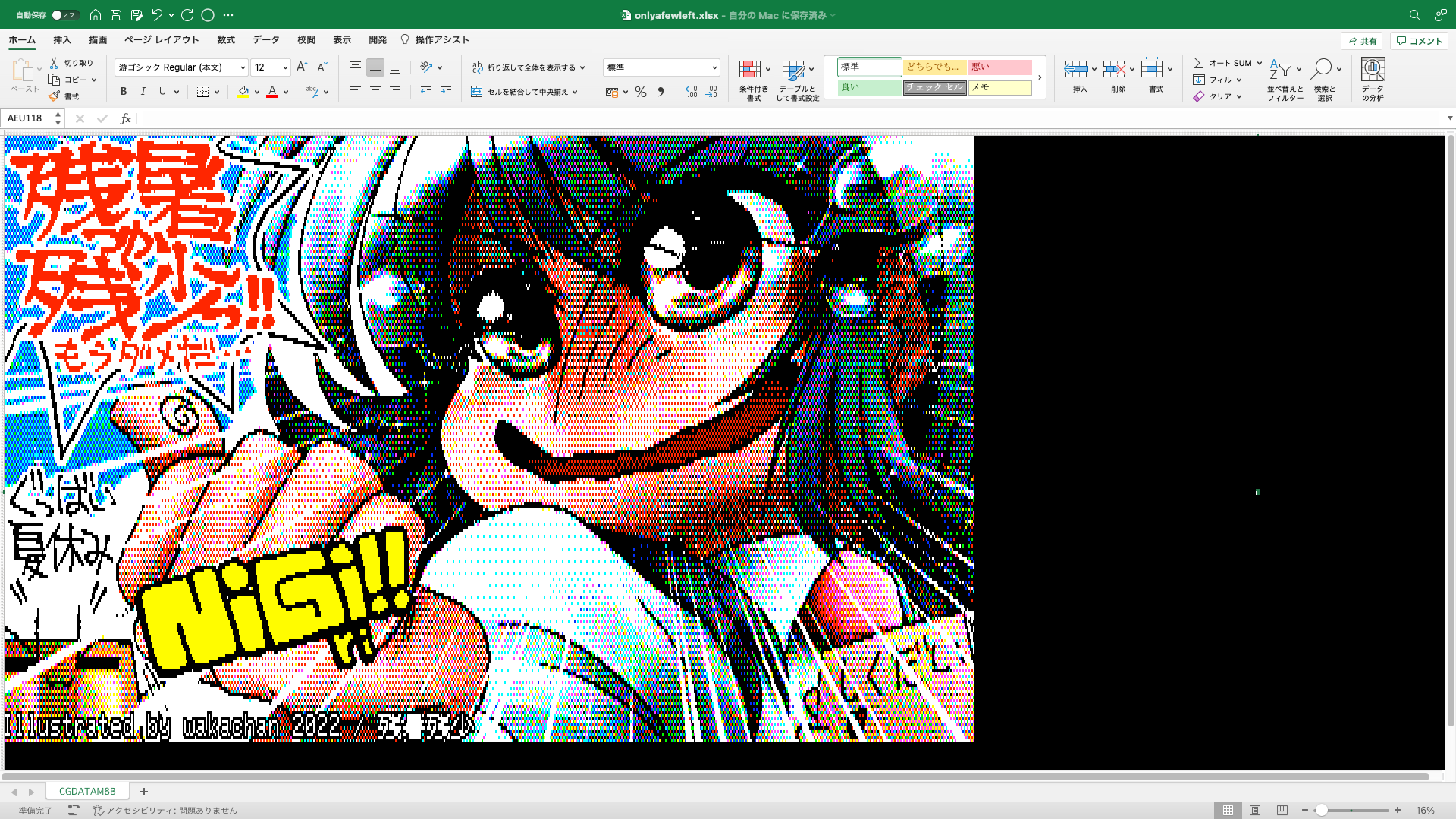Increase font size with large A icon
The width and height of the screenshot is (1456, 819).
click(x=302, y=67)
